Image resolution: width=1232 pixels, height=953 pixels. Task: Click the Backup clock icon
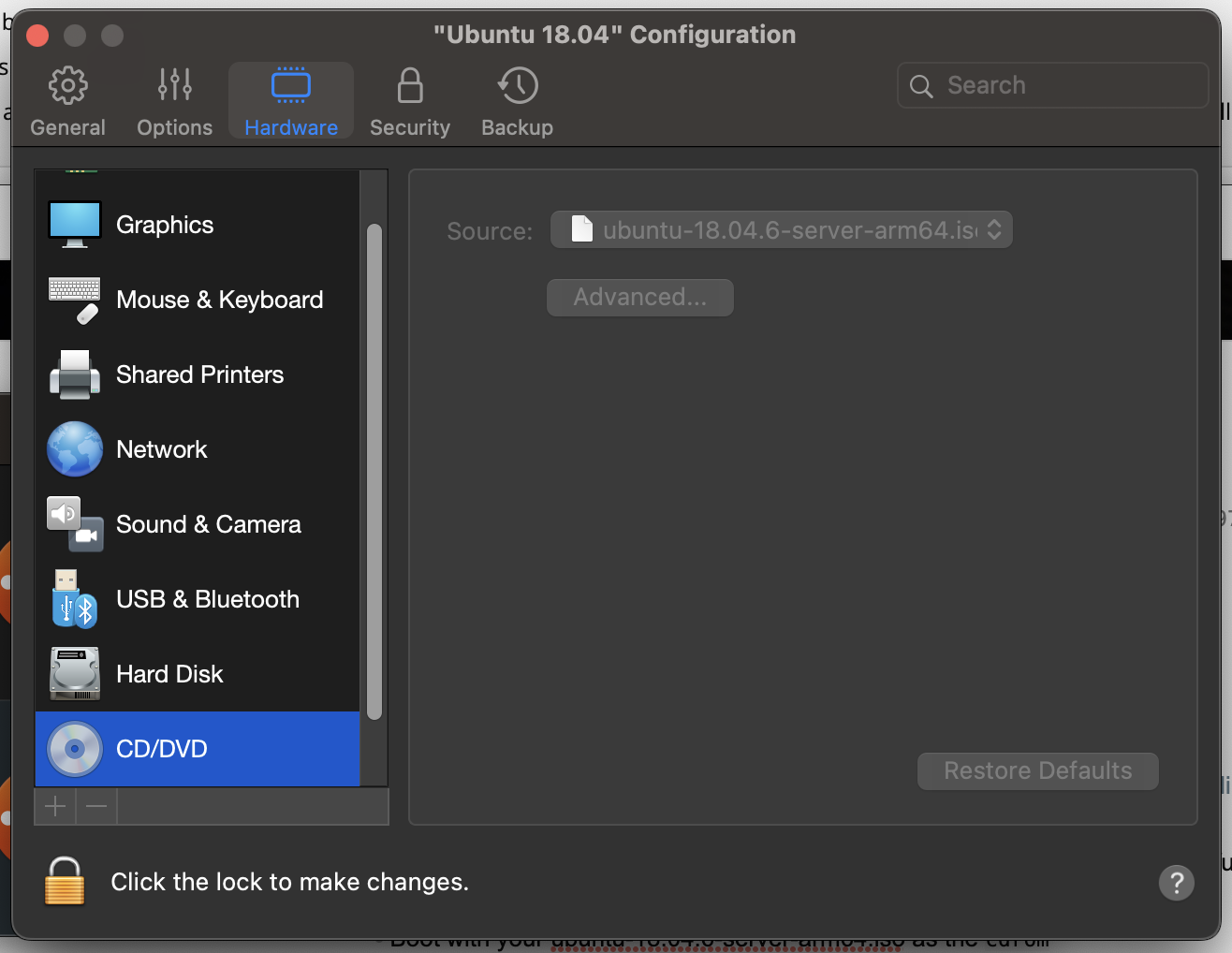click(x=518, y=85)
